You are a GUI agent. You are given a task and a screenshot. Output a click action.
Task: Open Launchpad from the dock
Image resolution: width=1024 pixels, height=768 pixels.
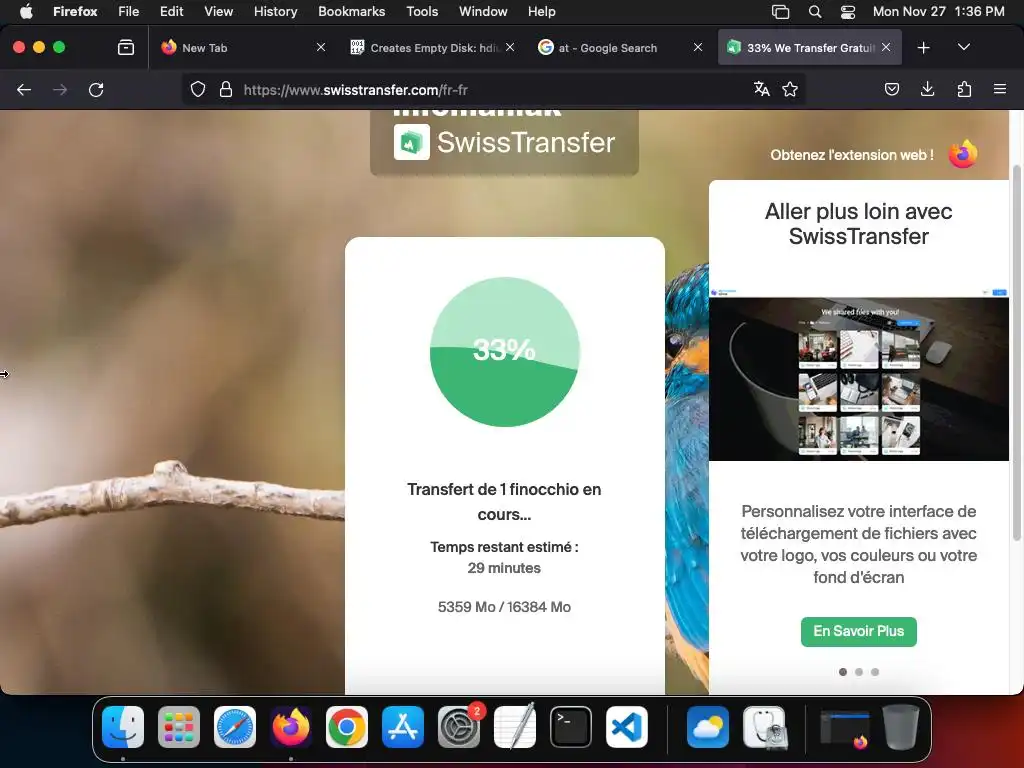pos(179,727)
